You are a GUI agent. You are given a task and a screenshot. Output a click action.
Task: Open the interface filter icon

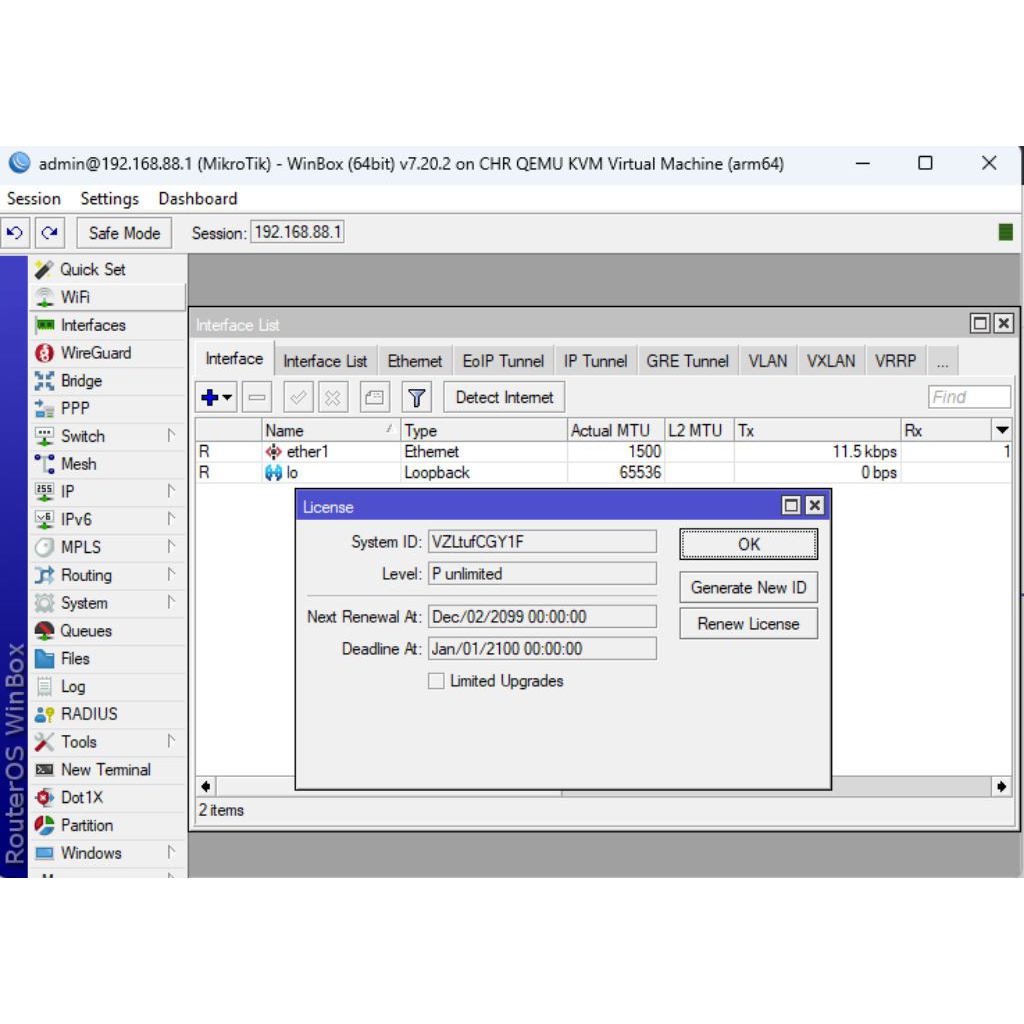(x=416, y=397)
